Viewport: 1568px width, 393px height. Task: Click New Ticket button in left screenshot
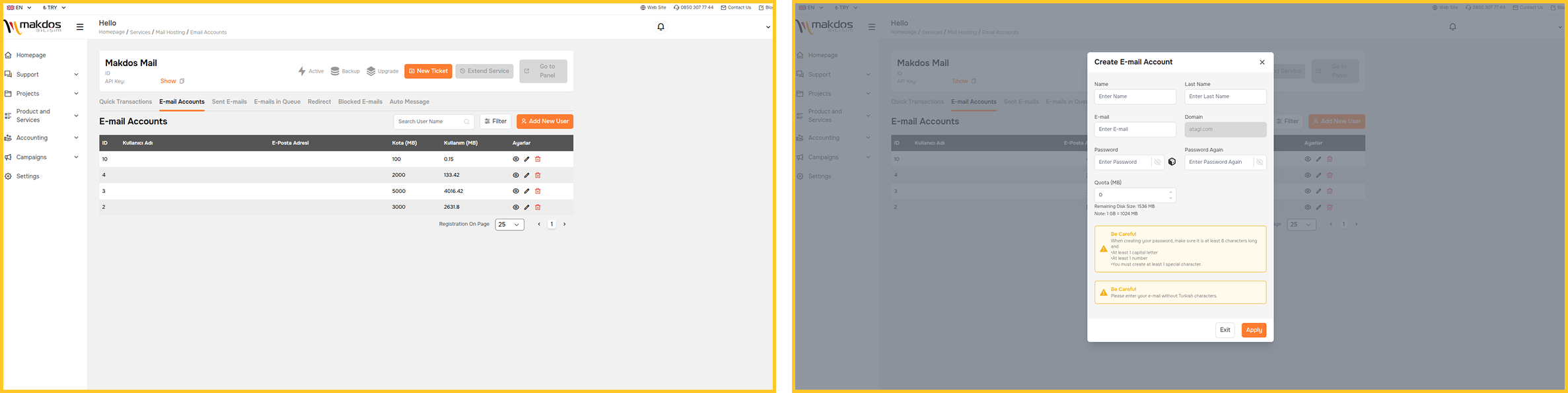pos(428,71)
